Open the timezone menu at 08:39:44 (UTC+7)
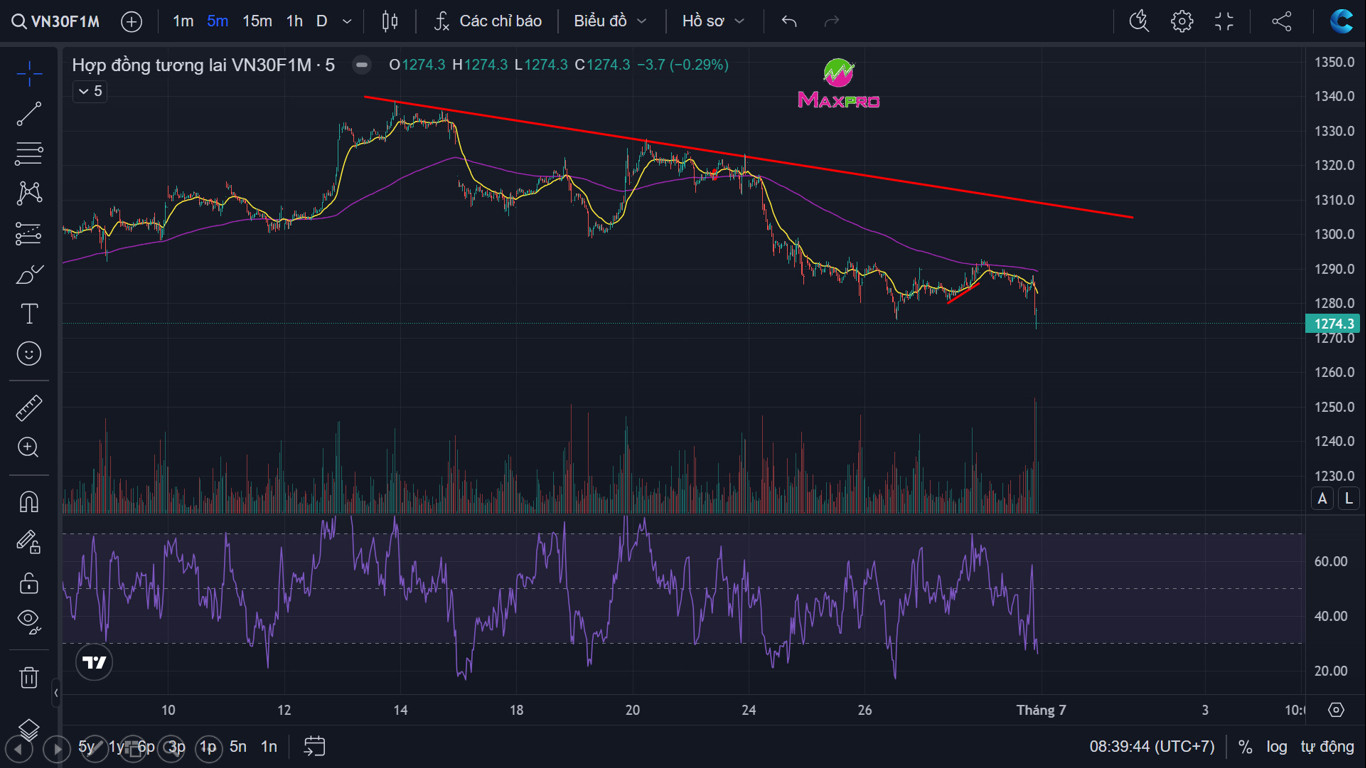Image resolution: width=1366 pixels, height=768 pixels. 1152,746
